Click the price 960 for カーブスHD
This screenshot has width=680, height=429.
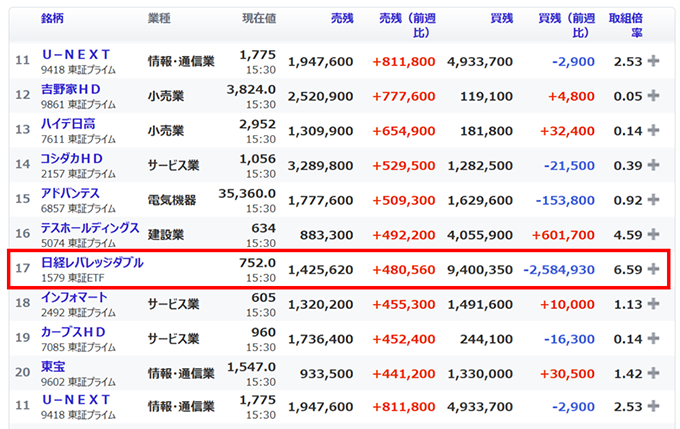pyautogui.click(x=264, y=332)
